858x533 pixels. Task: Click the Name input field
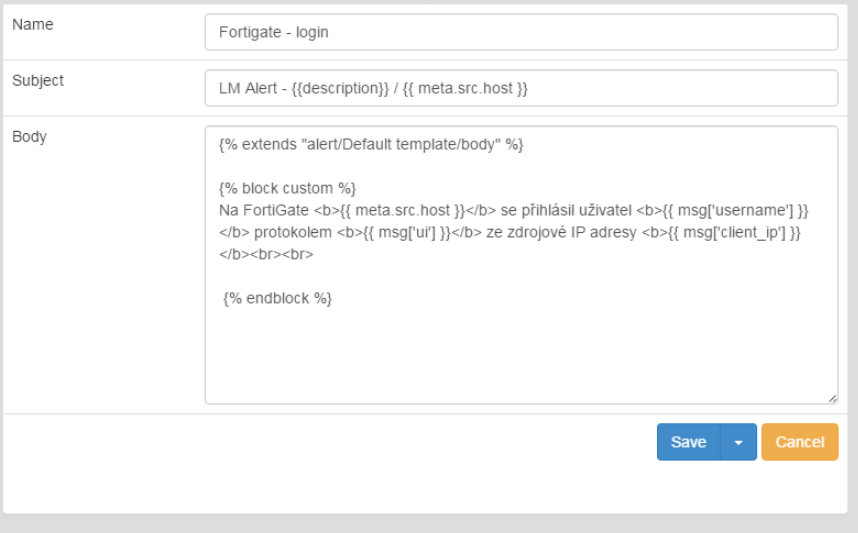coord(520,32)
